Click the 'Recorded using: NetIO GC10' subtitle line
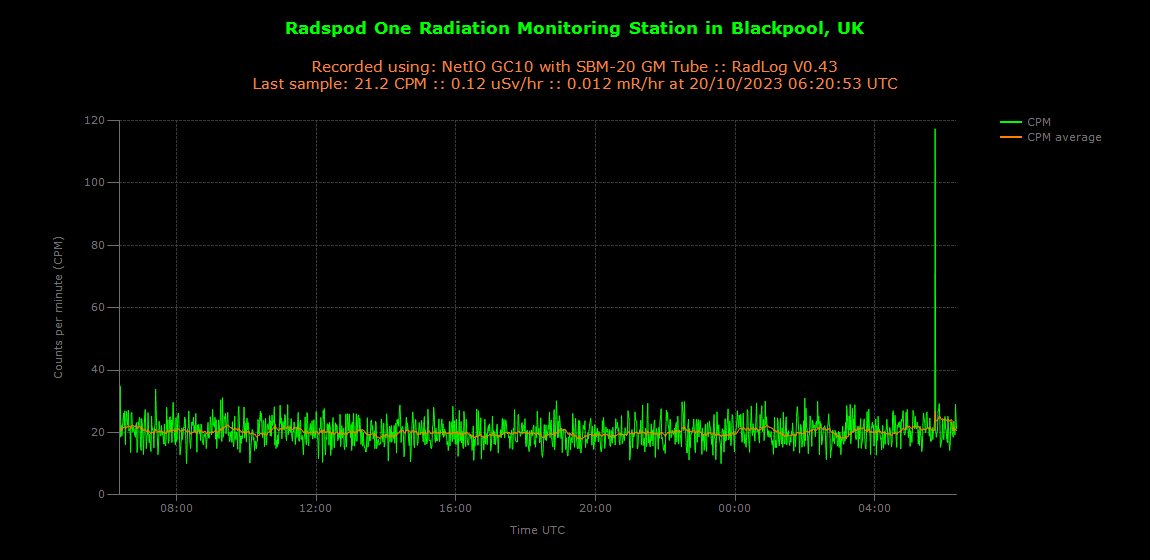The width and height of the screenshot is (1150, 560). pos(574,67)
